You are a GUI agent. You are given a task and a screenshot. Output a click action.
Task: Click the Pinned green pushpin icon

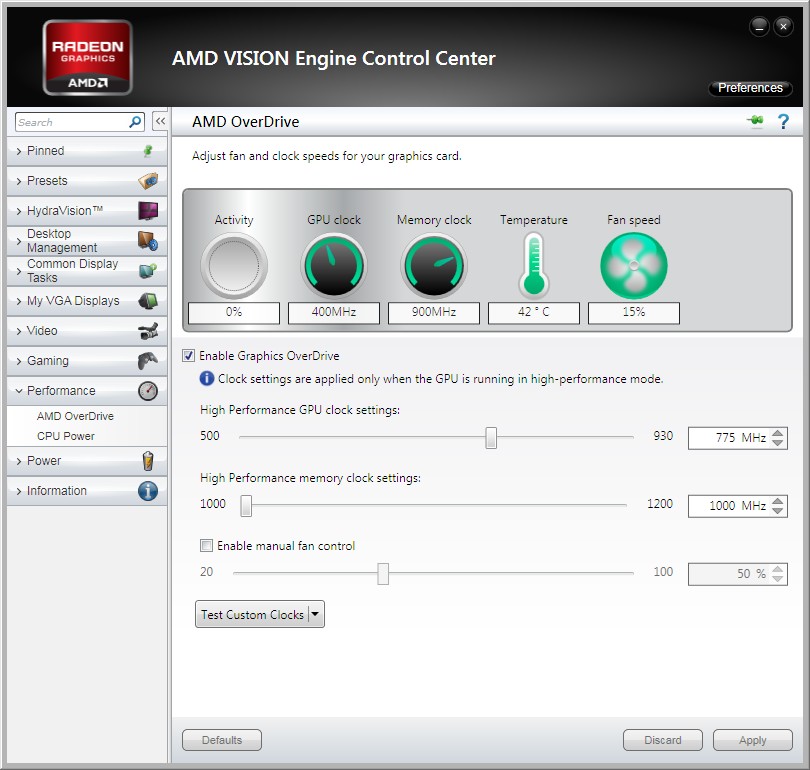click(x=148, y=151)
